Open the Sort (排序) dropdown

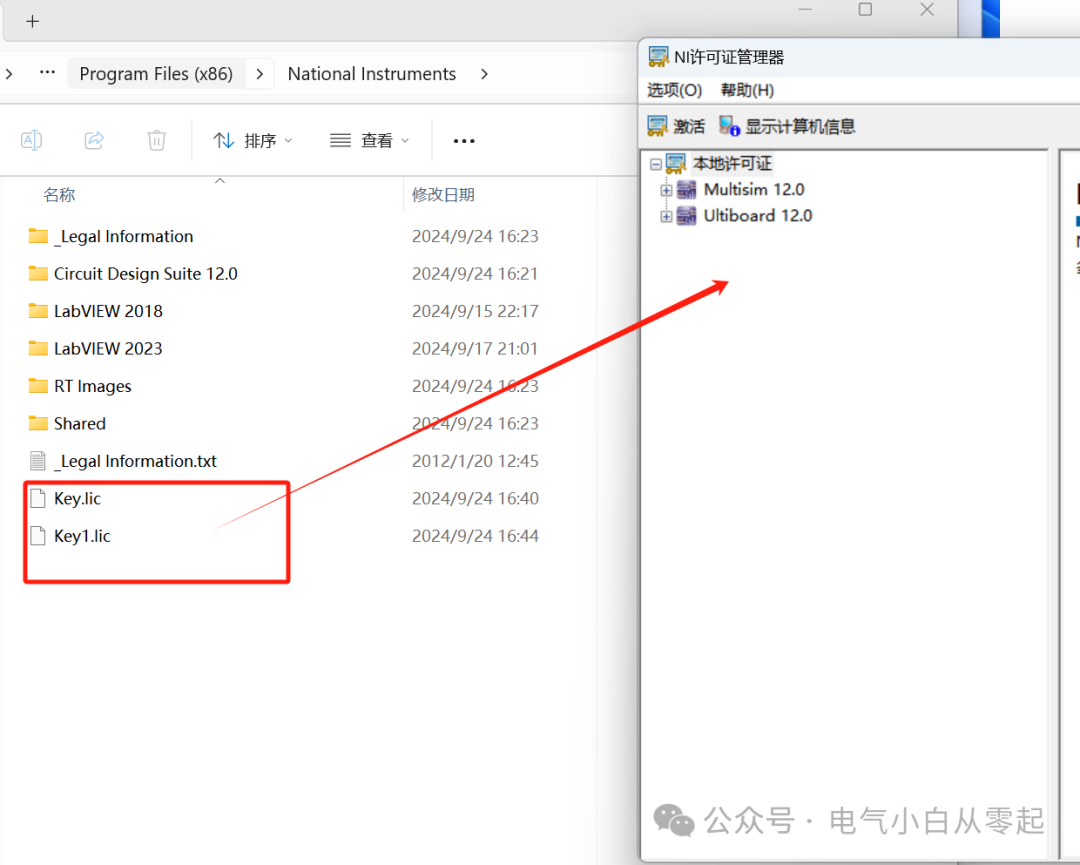(253, 140)
